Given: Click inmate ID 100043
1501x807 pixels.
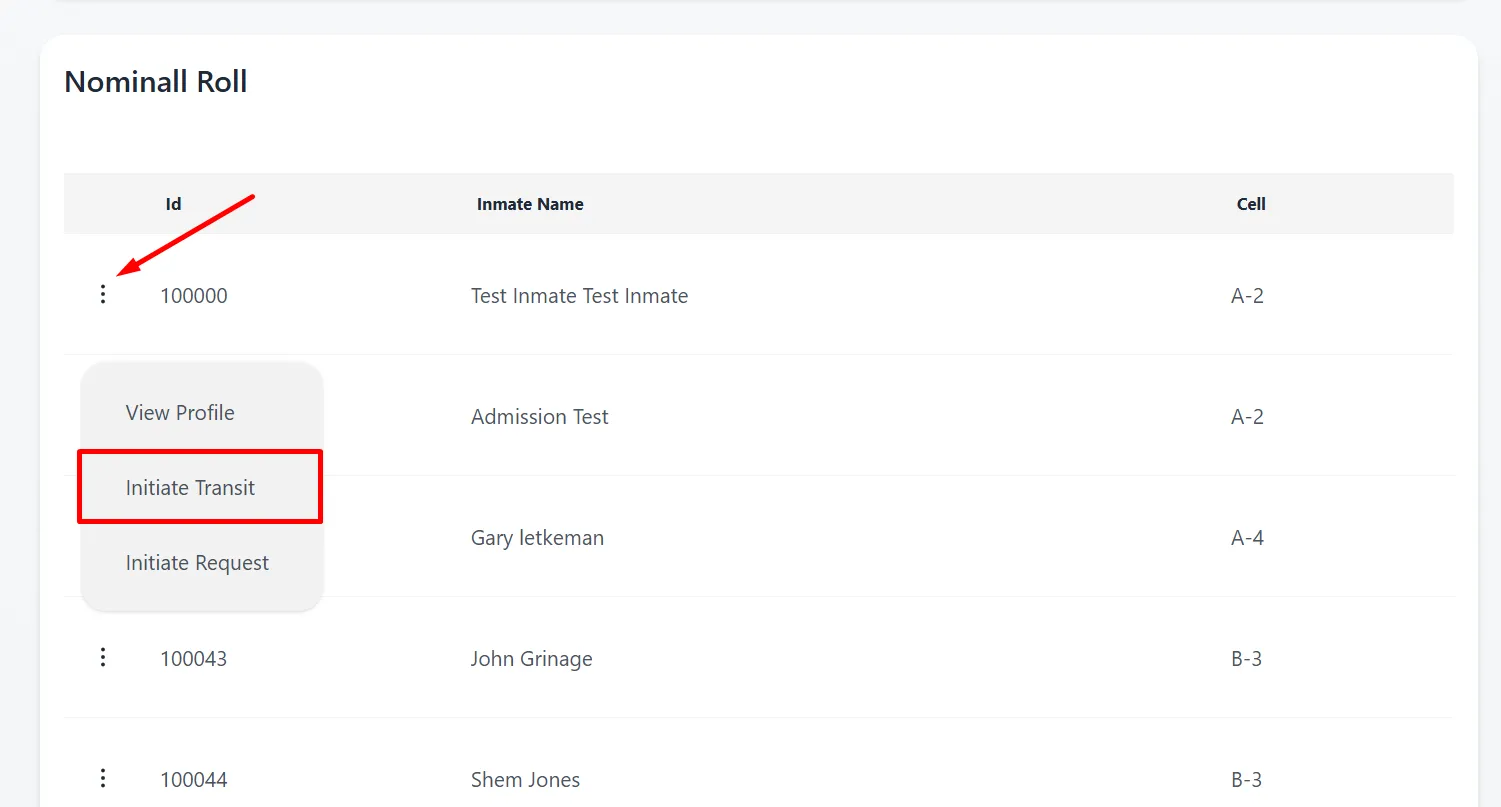Looking at the screenshot, I should pos(194,659).
